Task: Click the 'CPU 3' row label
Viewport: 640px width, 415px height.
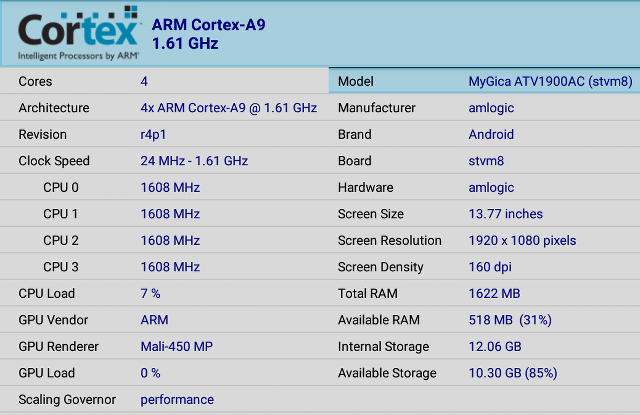Action: click(x=61, y=267)
